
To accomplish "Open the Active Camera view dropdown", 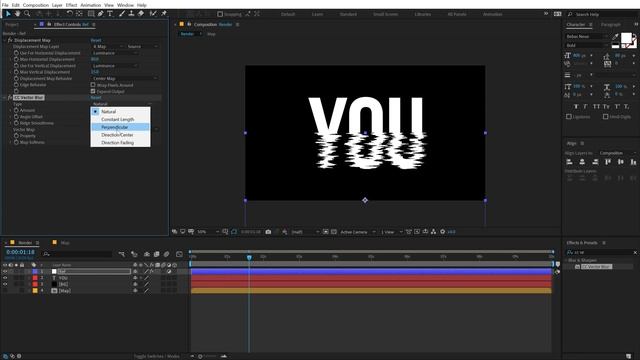I will (x=358, y=232).
